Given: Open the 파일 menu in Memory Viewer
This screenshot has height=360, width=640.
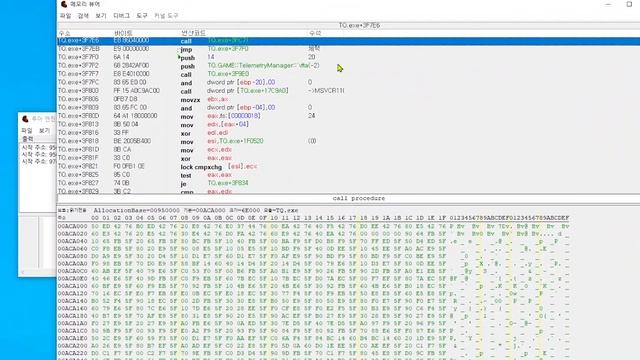Looking at the screenshot, I should click(65, 16).
